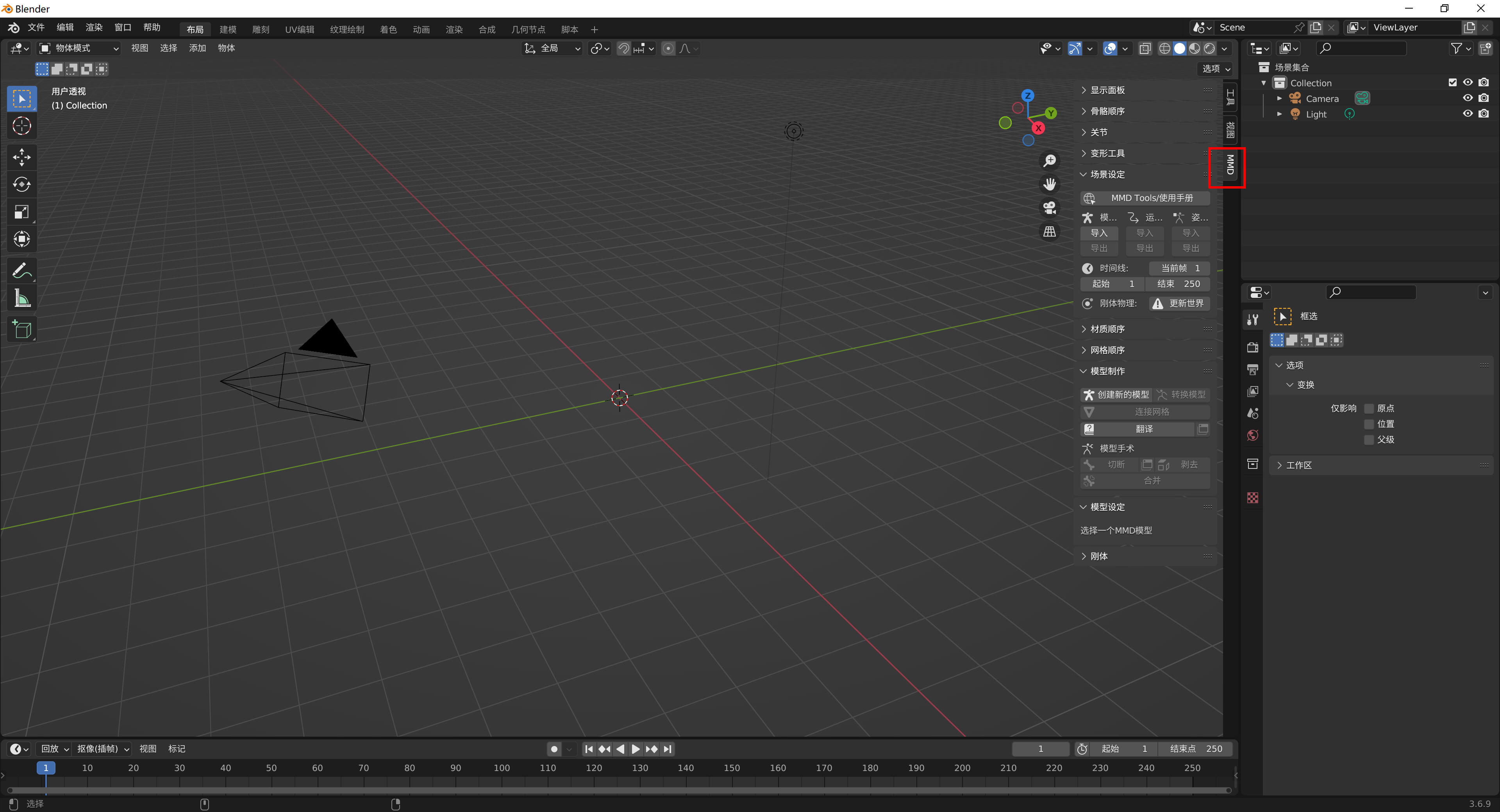This screenshot has height=812, width=1500.
Task: Click the 创建新的模型 button
Action: pyautogui.click(x=1116, y=394)
